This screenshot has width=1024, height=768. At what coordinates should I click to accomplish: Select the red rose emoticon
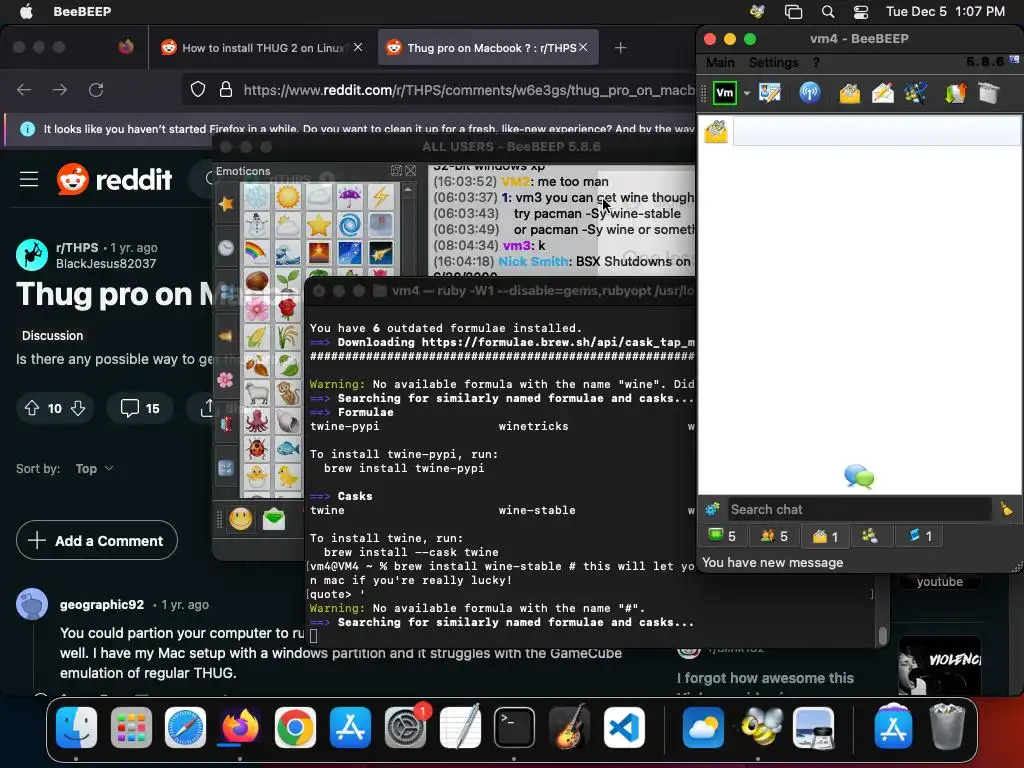287,308
